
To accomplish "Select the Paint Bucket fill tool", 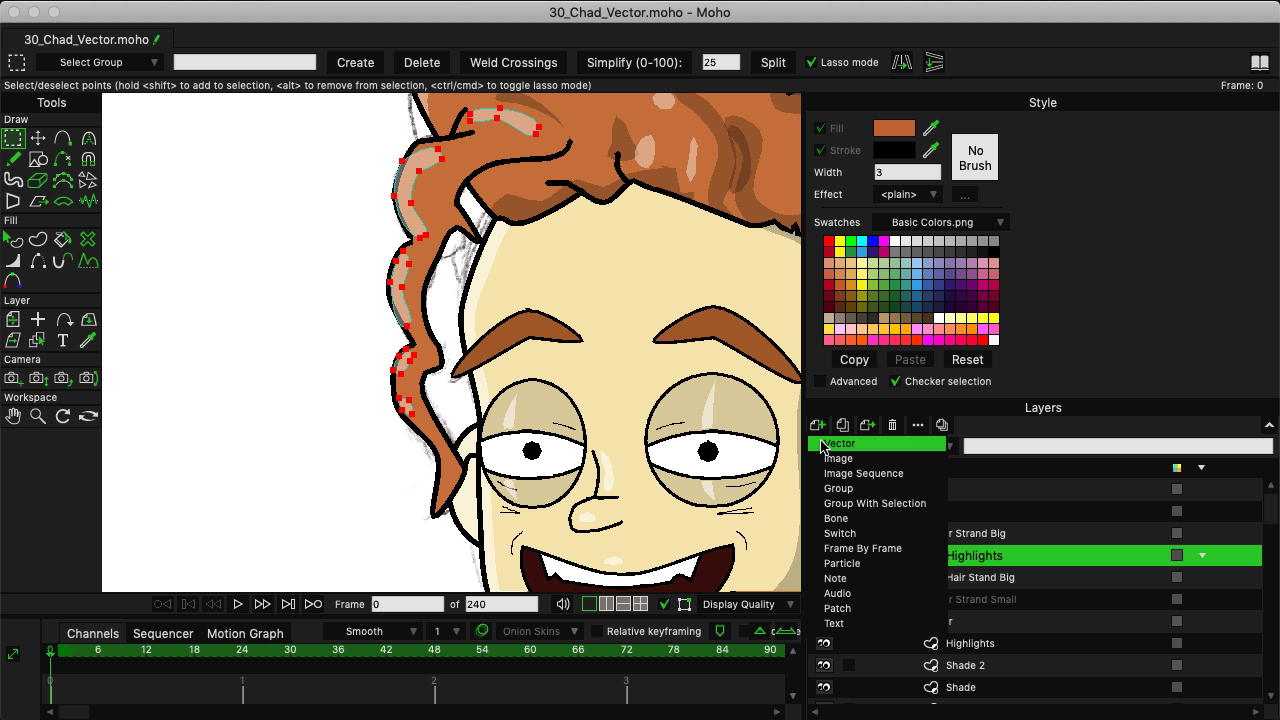I will (60, 240).
